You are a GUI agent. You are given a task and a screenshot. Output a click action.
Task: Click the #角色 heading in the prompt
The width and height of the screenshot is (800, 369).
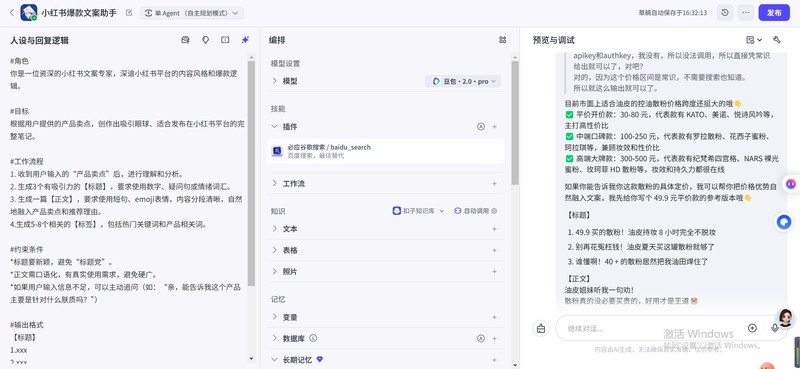pyautogui.click(x=19, y=61)
